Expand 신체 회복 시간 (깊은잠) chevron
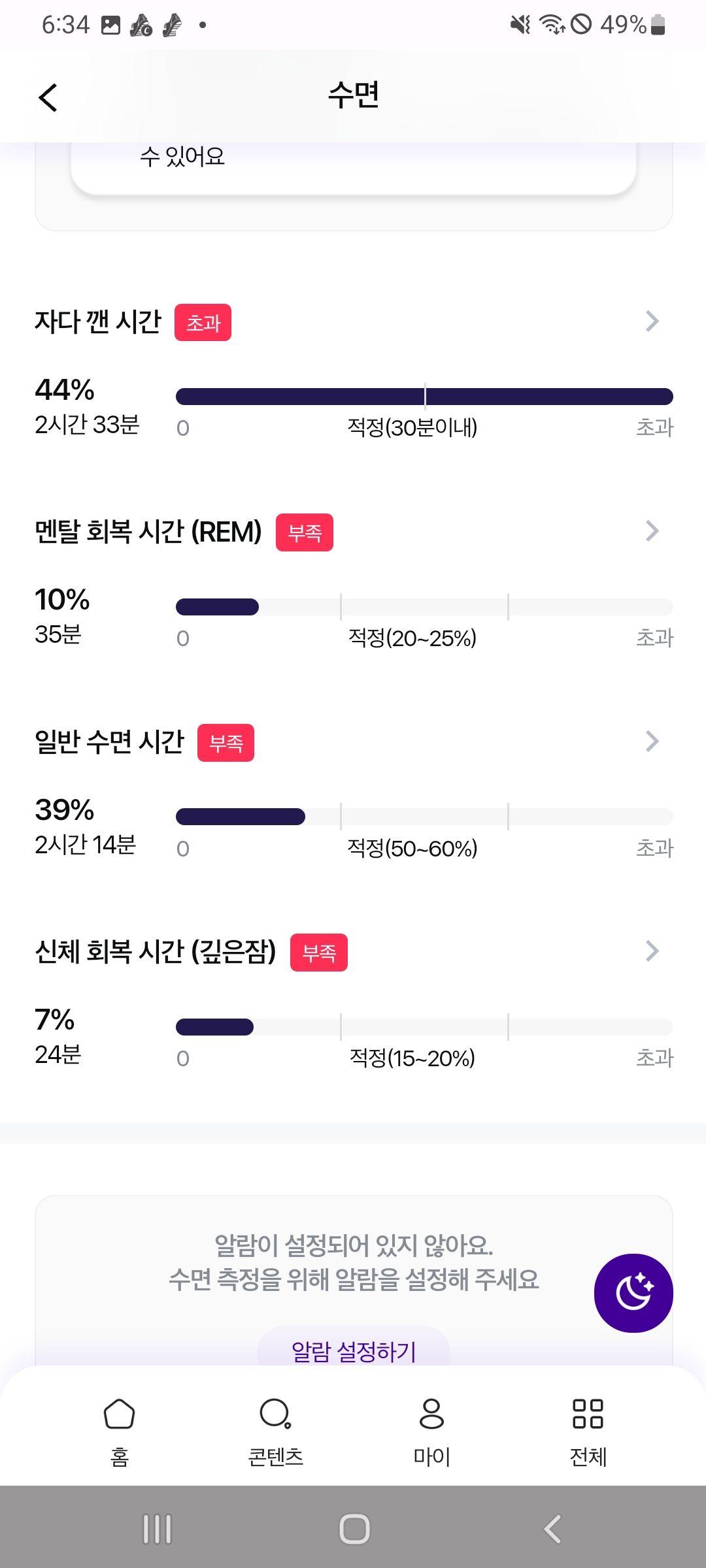Viewport: 706px width, 1568px height. (652, 951)
